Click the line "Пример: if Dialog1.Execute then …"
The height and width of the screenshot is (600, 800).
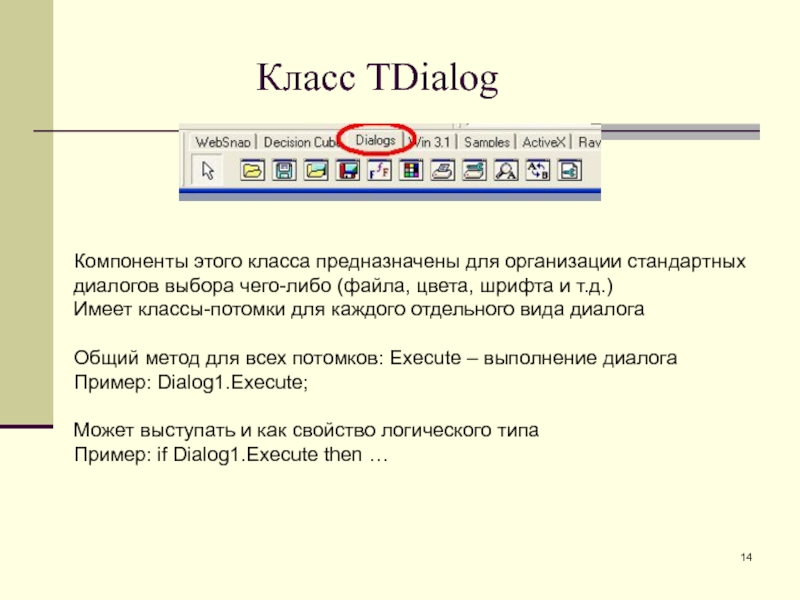[231, 454]
